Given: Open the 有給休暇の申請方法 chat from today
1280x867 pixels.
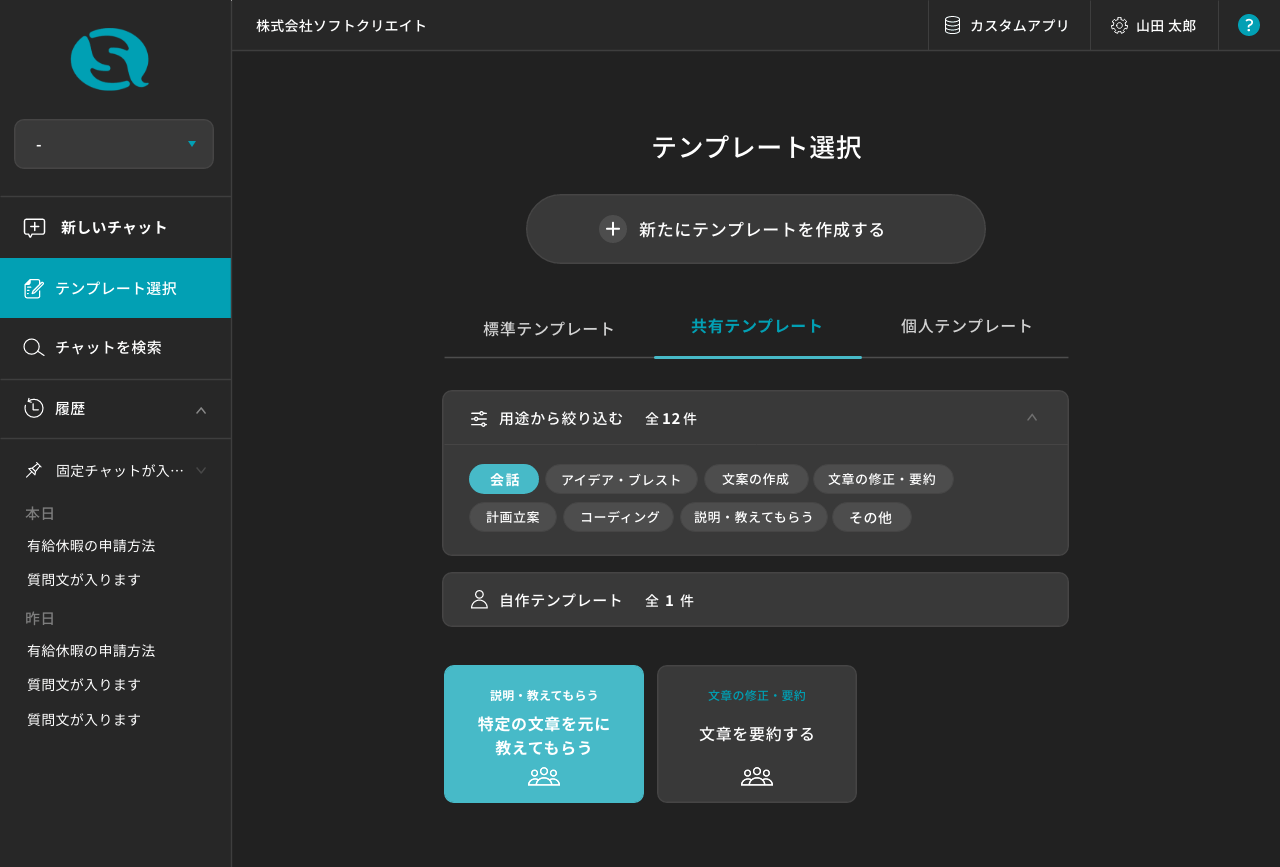Looking at the screenshot, I should (91, 546).
